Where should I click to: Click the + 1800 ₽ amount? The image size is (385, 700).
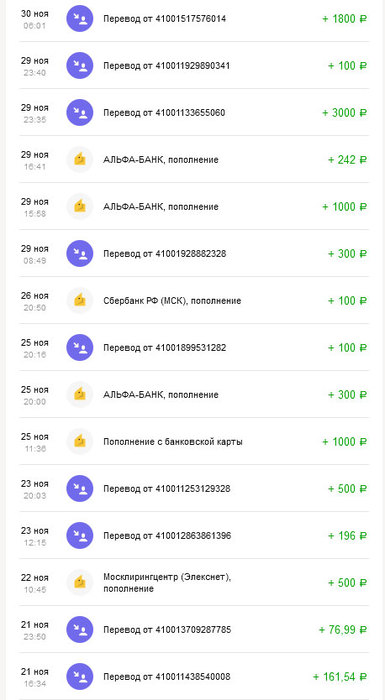tap(344, 19)
